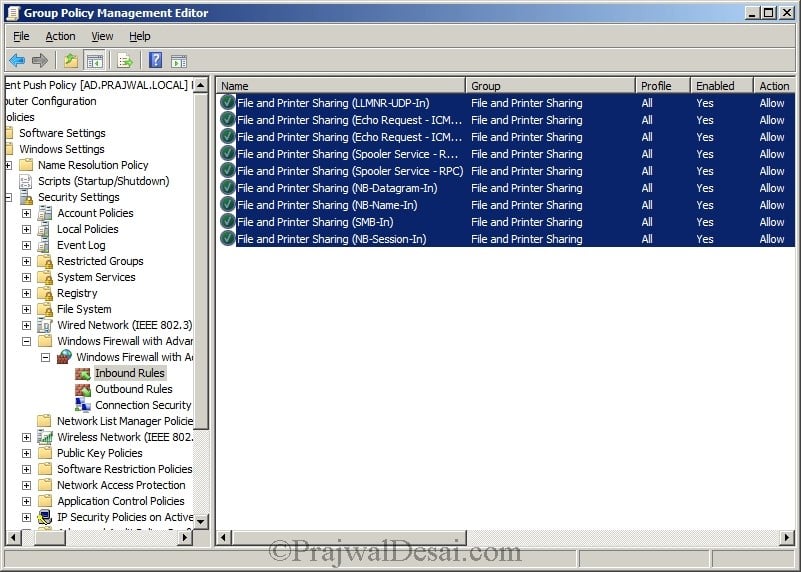Click green check icon of SMB-In rule
Image resolution: width=801 pixels, height=572 pixels.
(227, 222)
